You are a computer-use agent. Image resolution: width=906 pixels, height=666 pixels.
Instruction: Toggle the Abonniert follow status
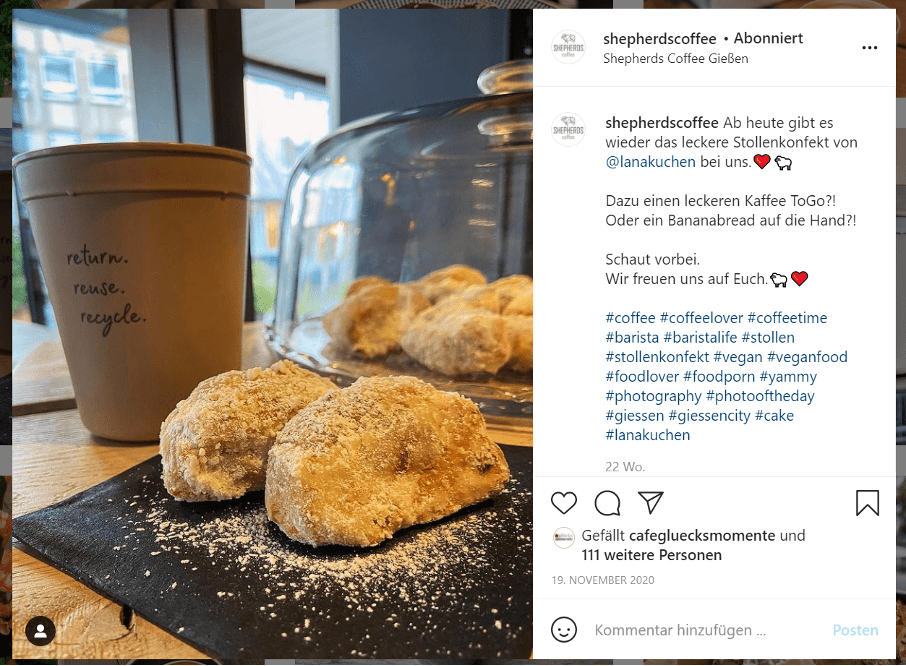tap(768, 39)
